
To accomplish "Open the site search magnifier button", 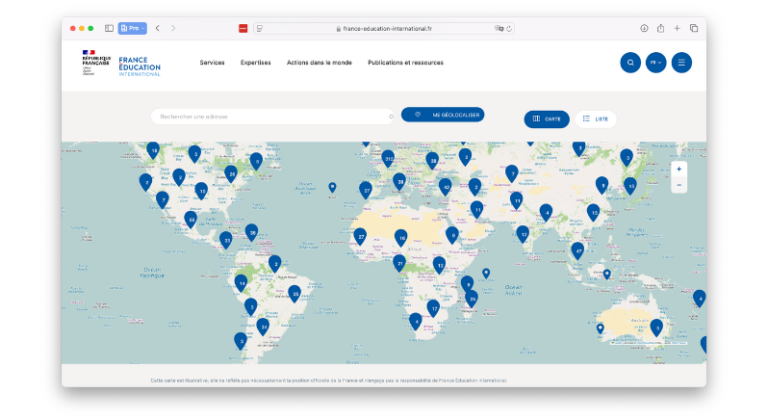I will pyautogui.click(x=630, y=62).
